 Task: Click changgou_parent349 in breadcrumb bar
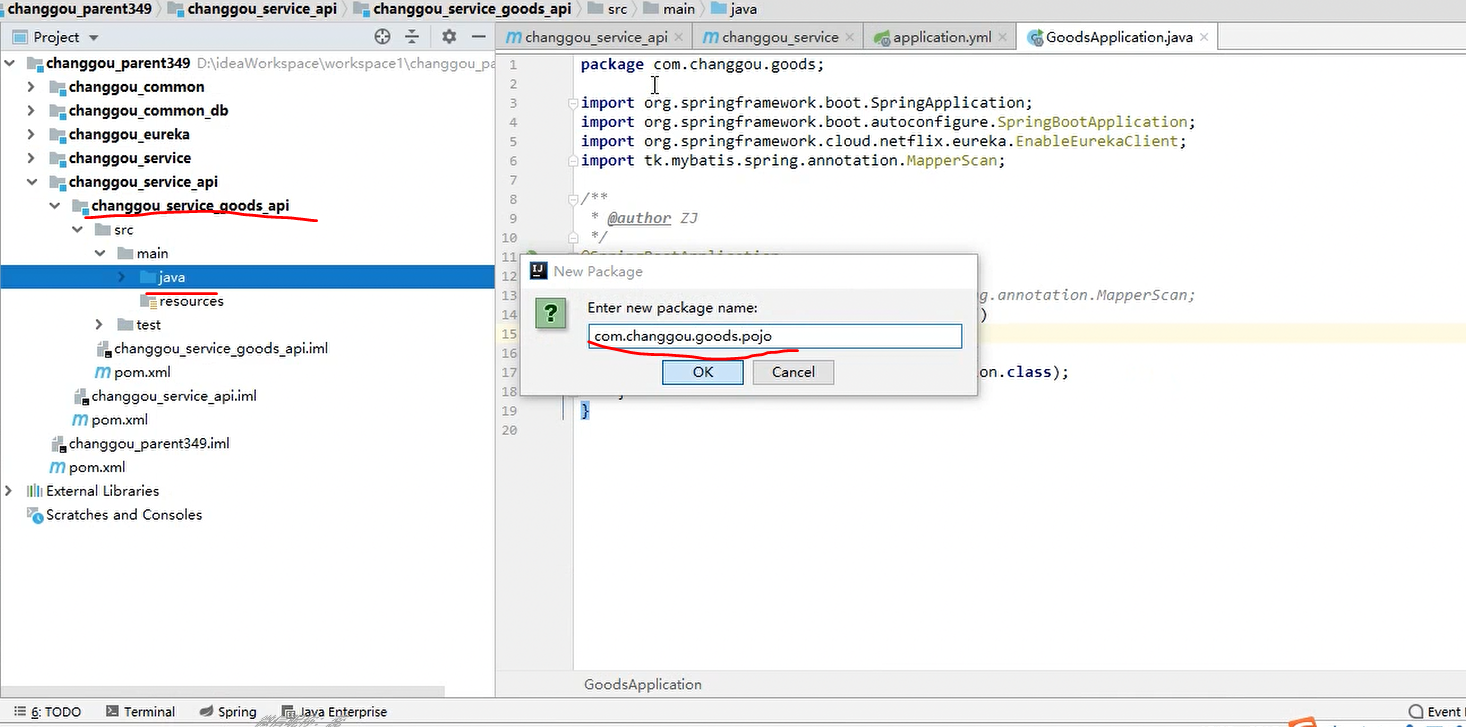(x=79, y=9)
